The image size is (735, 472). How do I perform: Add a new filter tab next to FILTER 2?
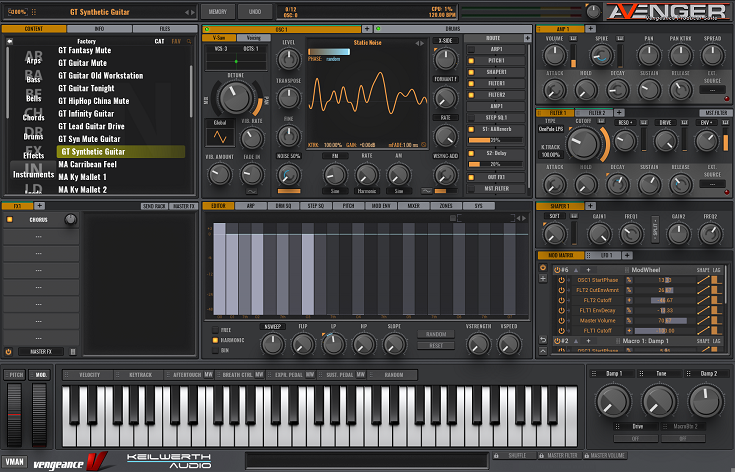click(619, 112)
